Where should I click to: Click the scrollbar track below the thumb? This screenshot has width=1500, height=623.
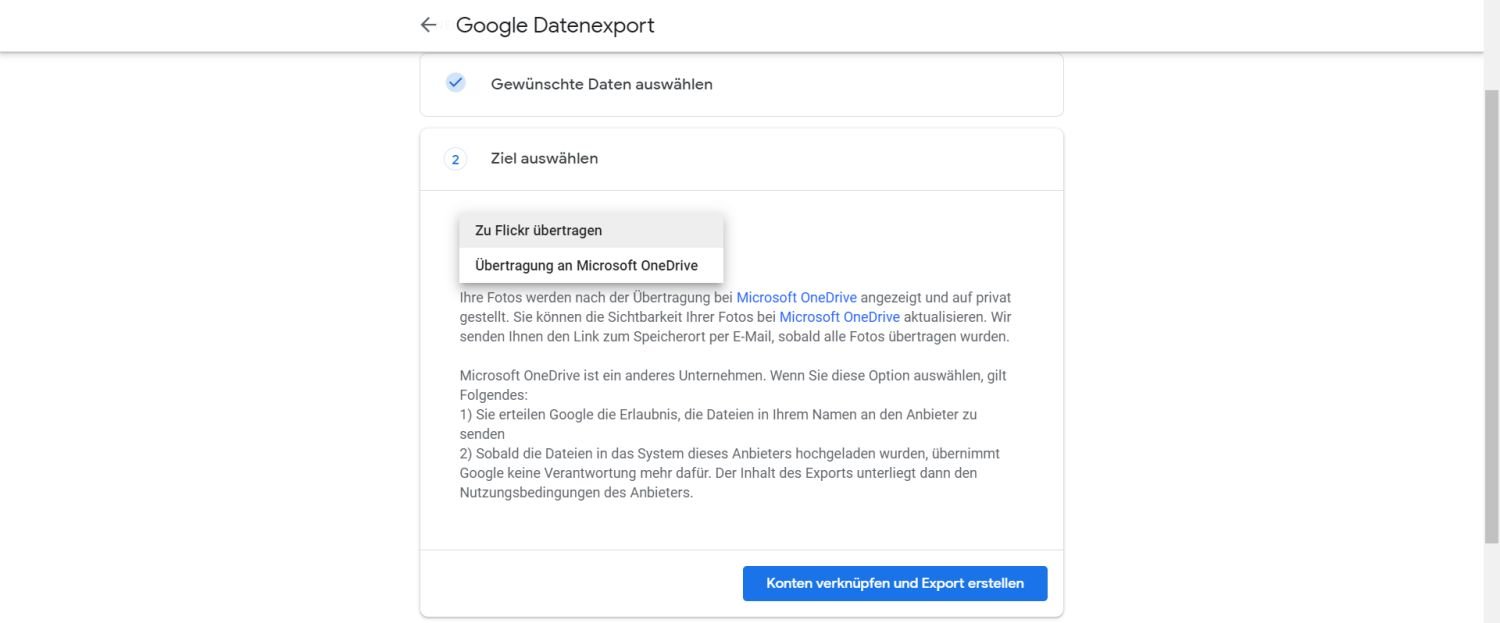pos(1491,590)
